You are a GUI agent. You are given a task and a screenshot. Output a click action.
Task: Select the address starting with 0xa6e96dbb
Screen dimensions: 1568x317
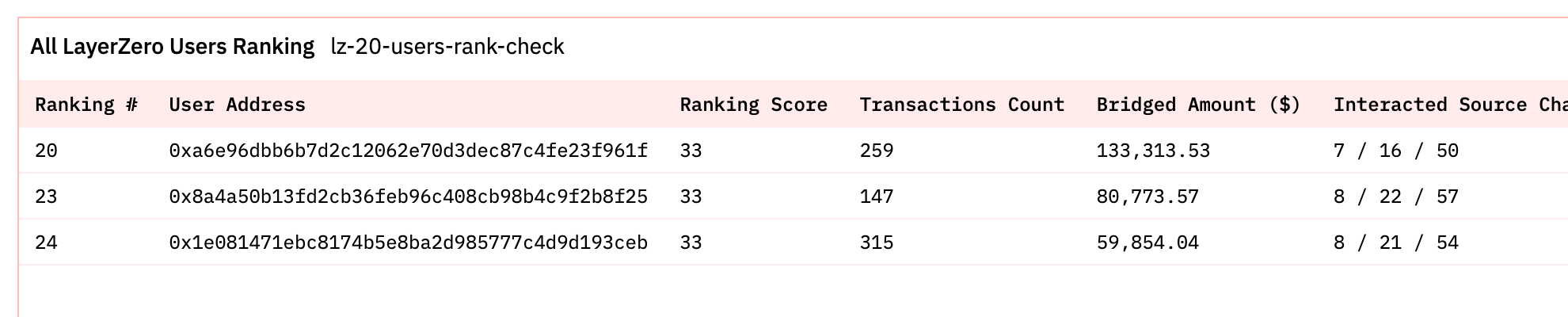coord(408,151)
